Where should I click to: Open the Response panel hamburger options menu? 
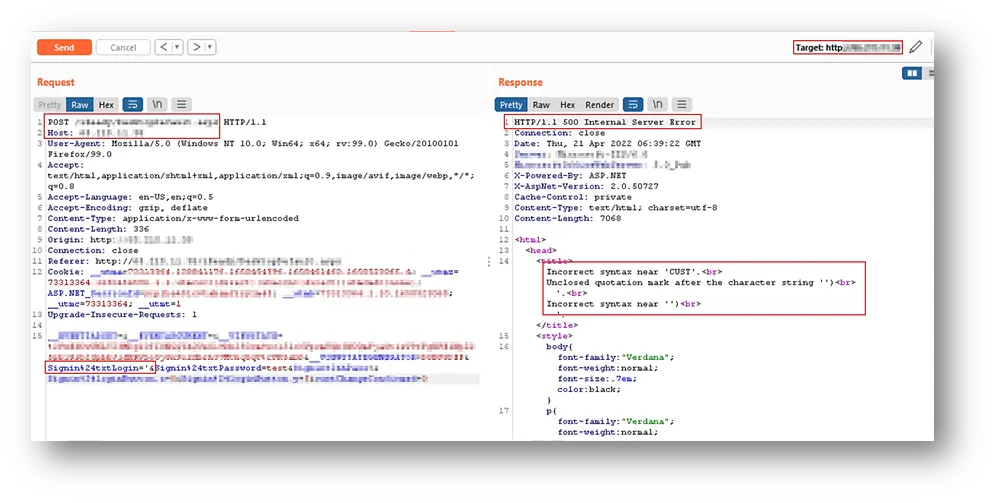[682, 104]
